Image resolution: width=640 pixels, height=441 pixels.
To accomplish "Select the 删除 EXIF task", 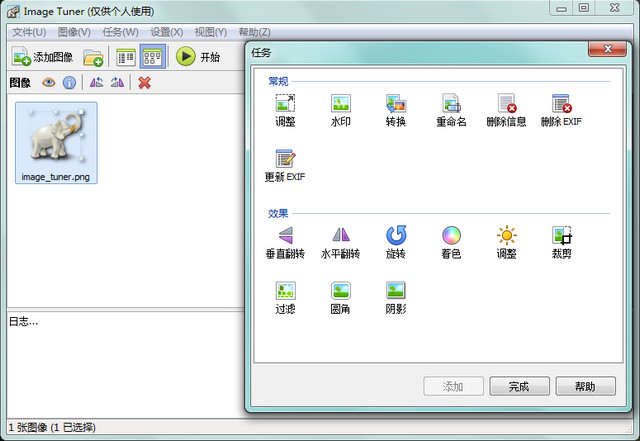I will [561, 111].
